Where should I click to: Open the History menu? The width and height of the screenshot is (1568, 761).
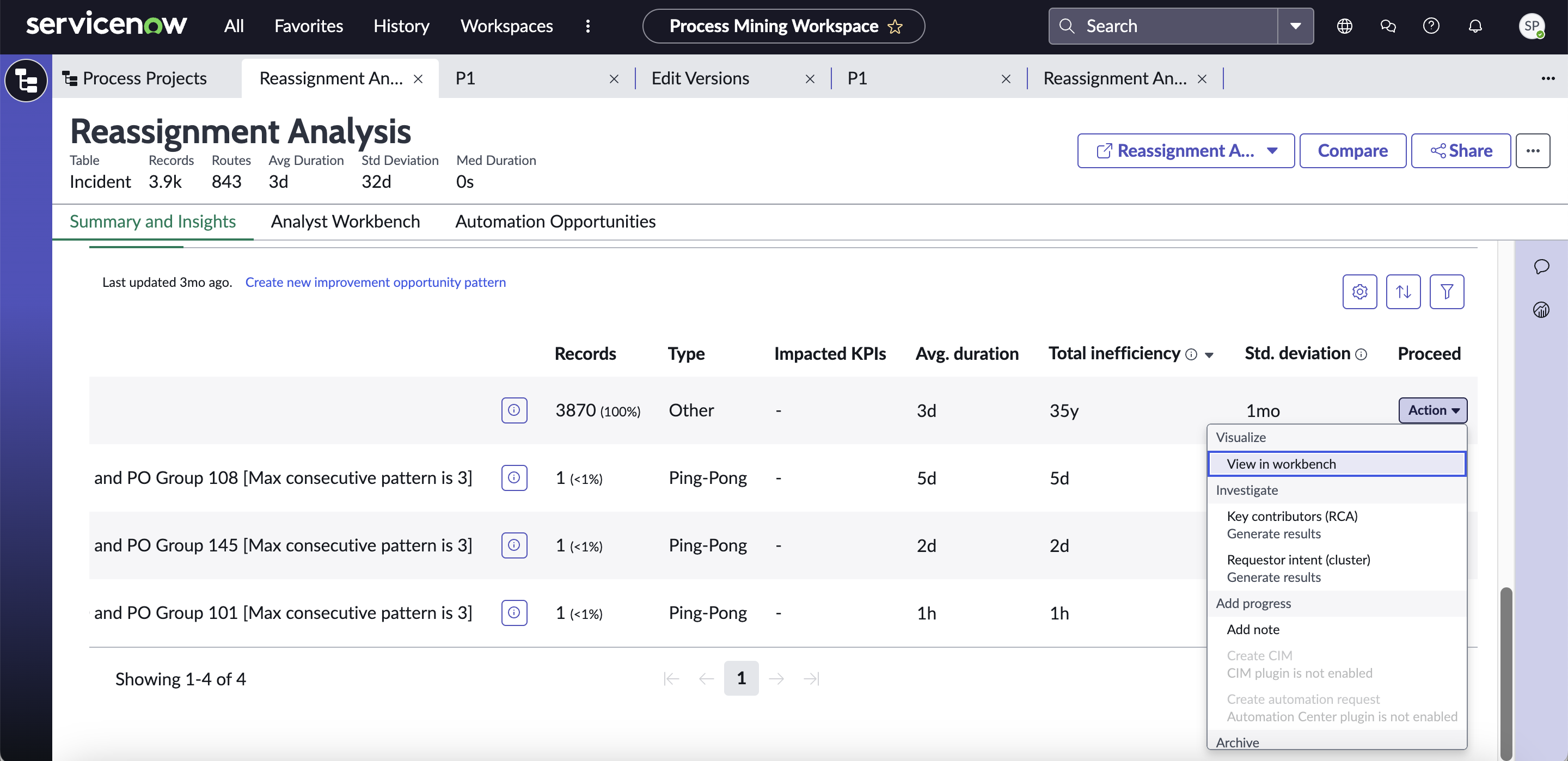coord(401,26)
